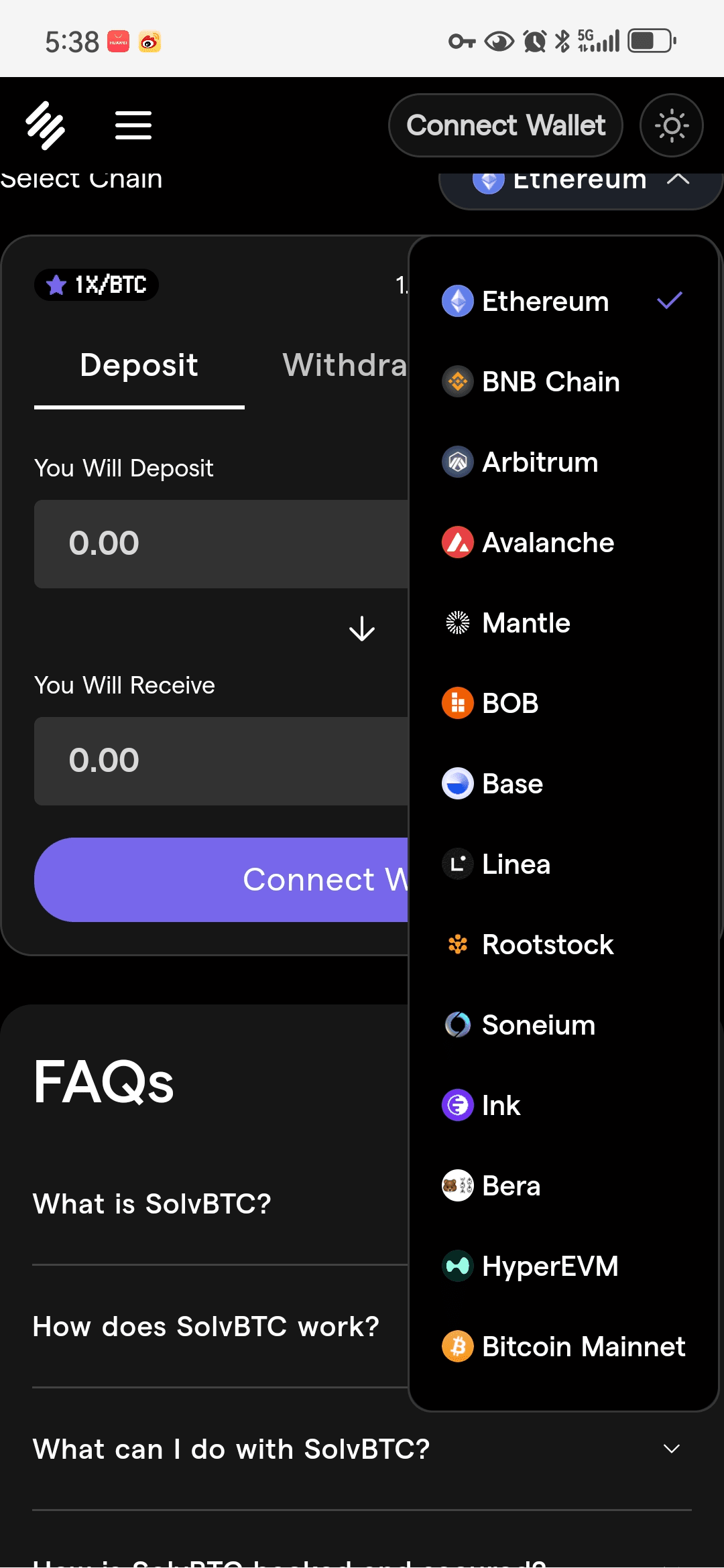
Task: Choose Mantle from the chain list
Action: (x=526, y=623)
